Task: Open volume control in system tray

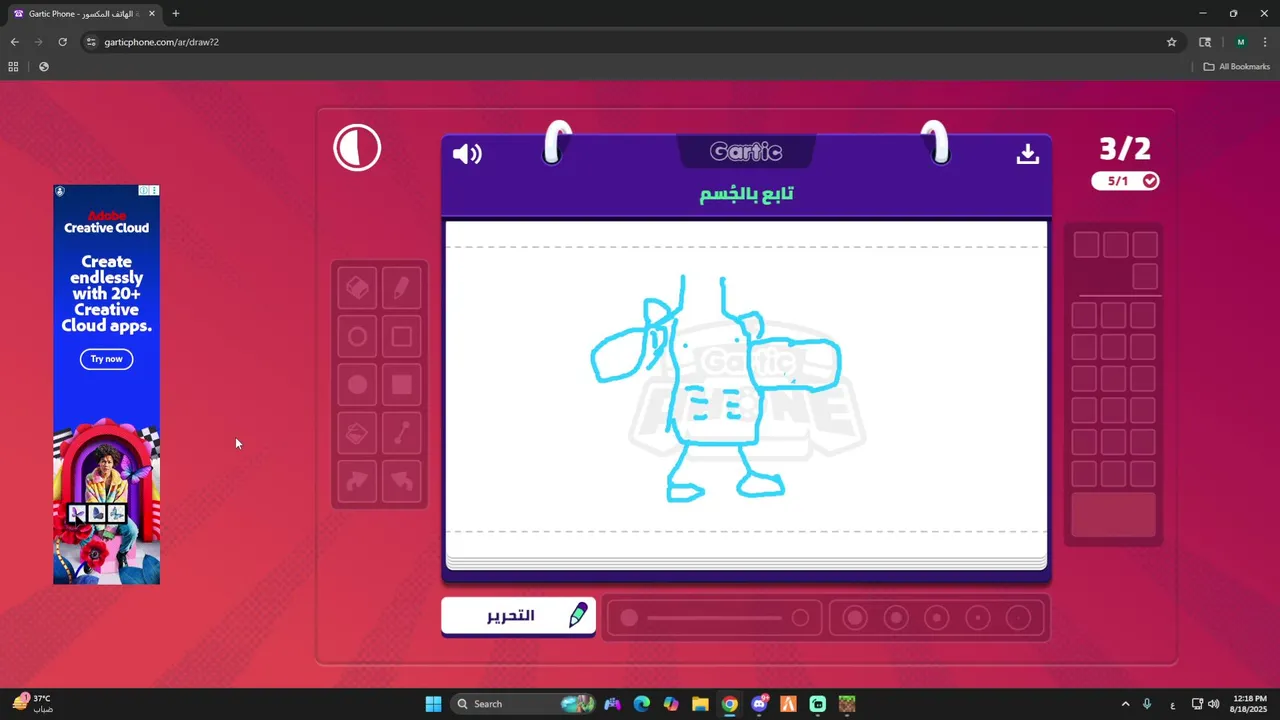Action: pyautogui.click(x=1213, y=704)
